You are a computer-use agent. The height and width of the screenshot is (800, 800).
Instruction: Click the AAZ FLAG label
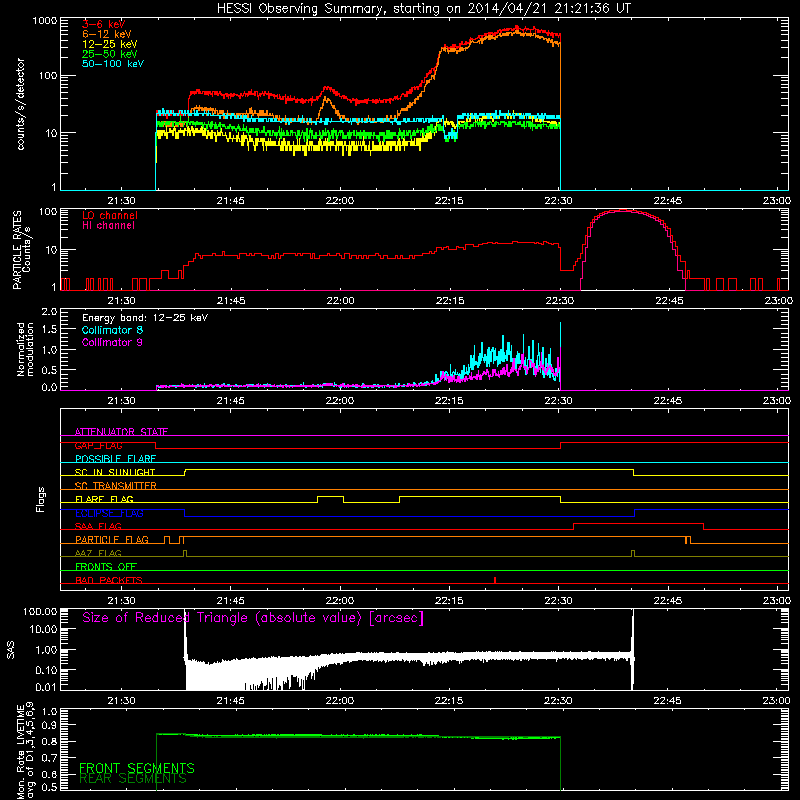point(98,553)
